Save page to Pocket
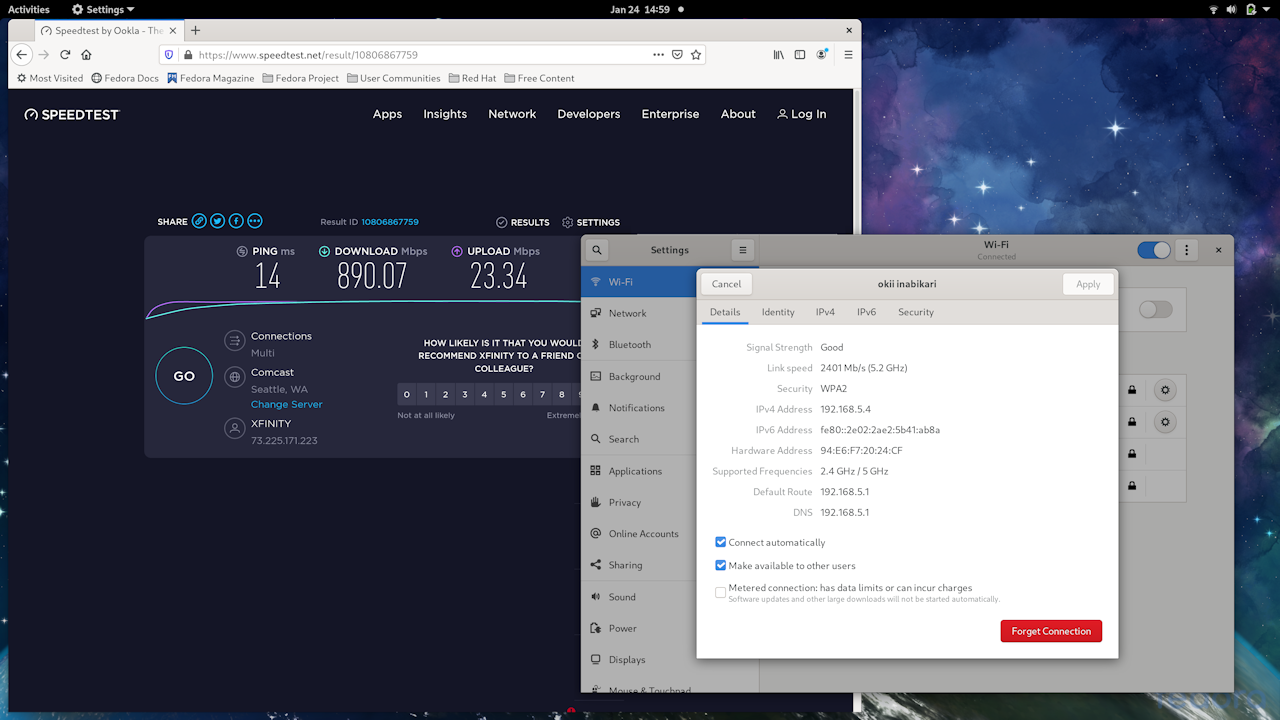 (x=677, y=55)
